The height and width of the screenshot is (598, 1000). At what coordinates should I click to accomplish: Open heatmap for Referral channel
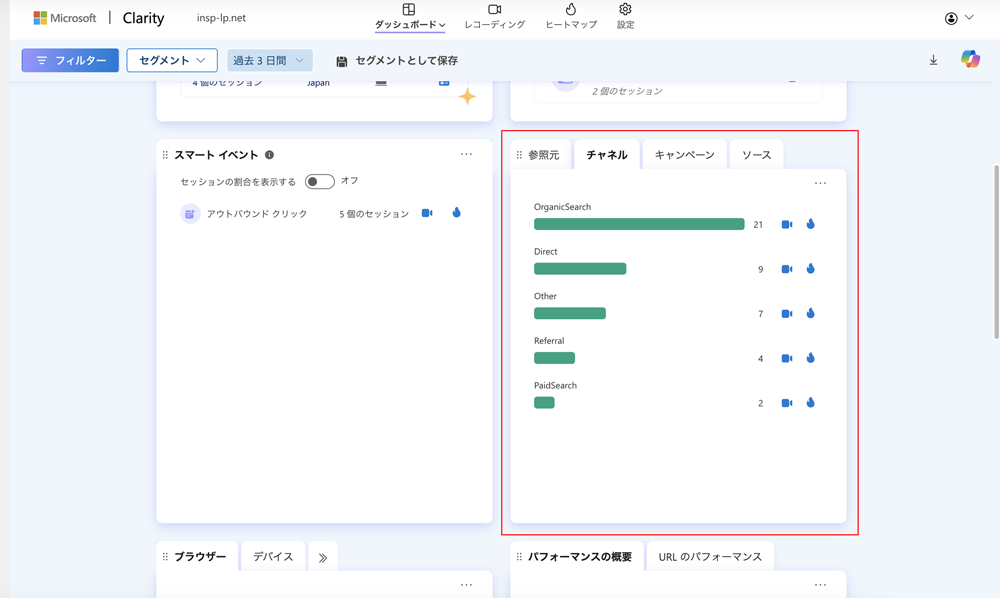[x=811, y=358]
